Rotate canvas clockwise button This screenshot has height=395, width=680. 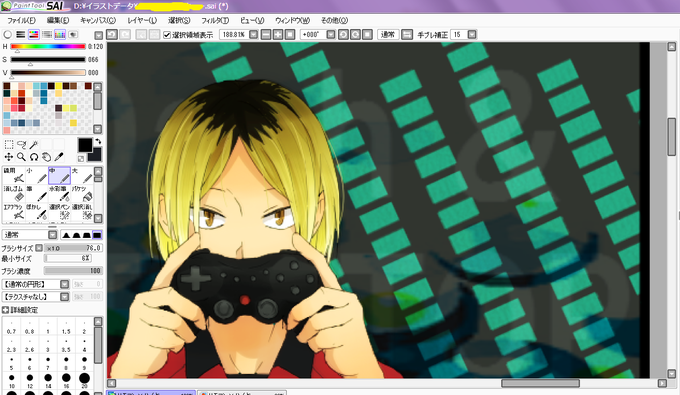click(355, 34)
